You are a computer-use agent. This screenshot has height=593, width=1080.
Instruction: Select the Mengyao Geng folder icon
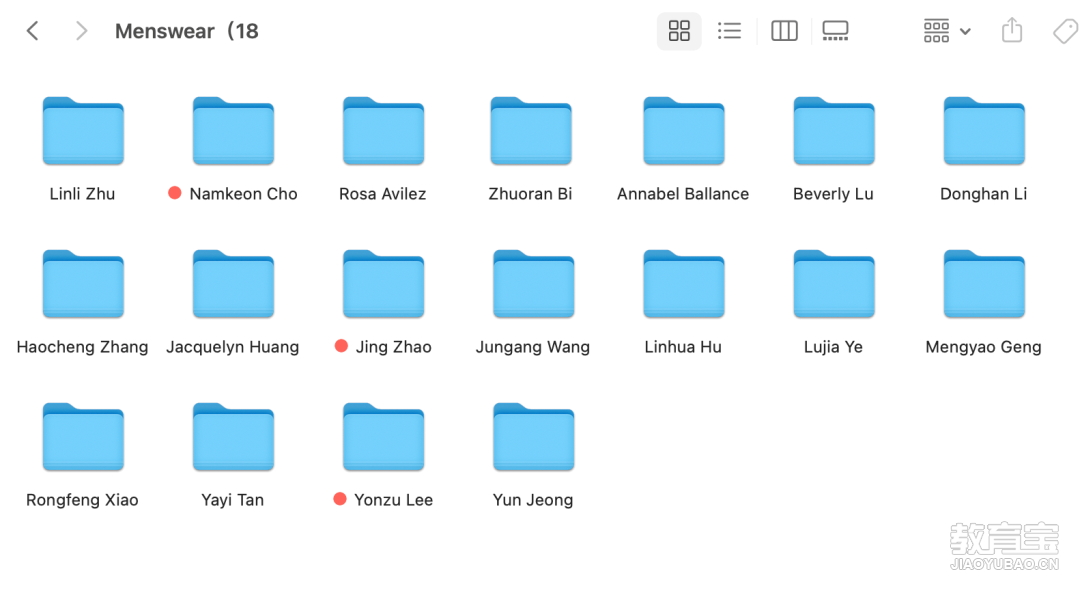pos(984,284)
